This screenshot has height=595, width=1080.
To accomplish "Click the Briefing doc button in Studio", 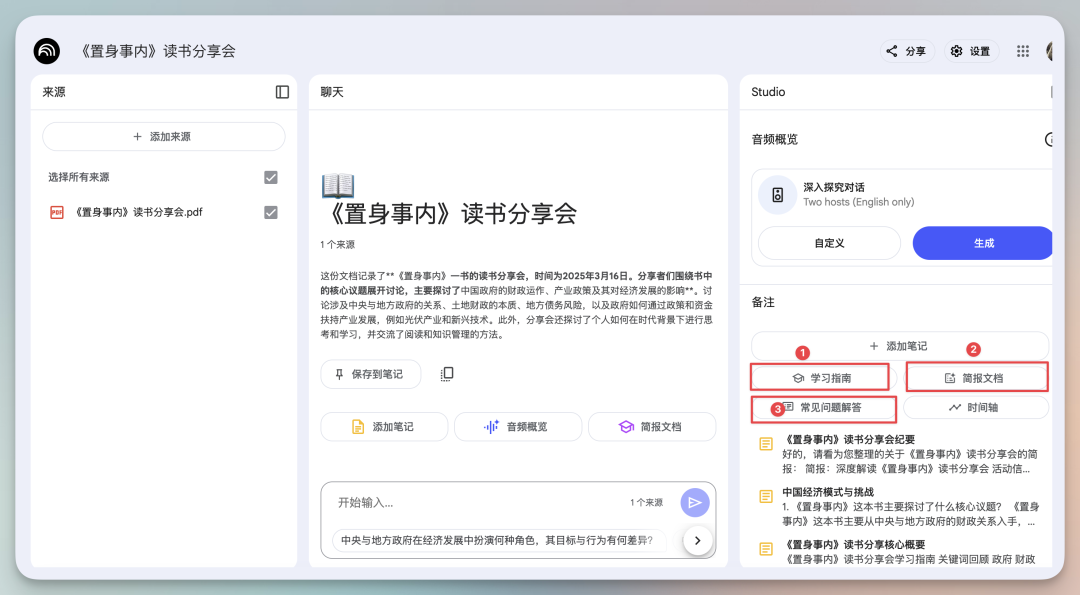I will 976,378.
